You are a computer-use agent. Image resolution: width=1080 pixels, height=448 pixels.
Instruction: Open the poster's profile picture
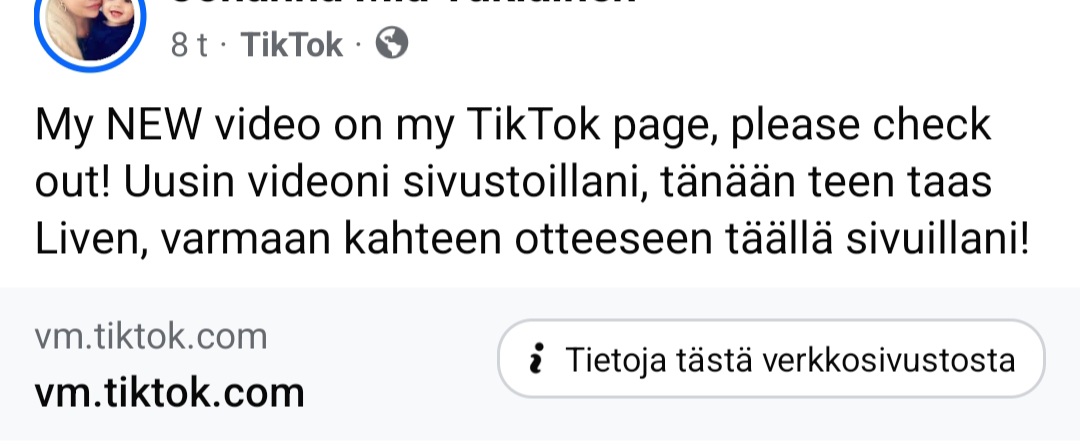(x=91, y=24)
